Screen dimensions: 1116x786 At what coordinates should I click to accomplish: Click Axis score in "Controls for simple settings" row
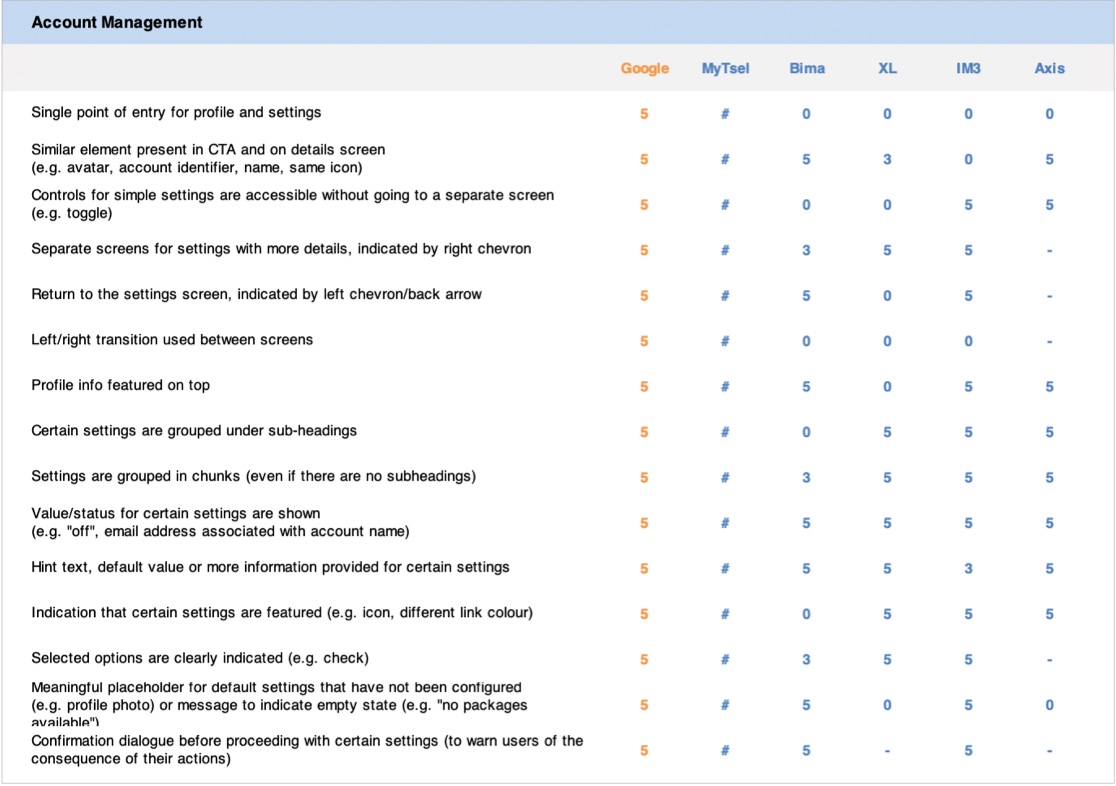[1049, 205]
